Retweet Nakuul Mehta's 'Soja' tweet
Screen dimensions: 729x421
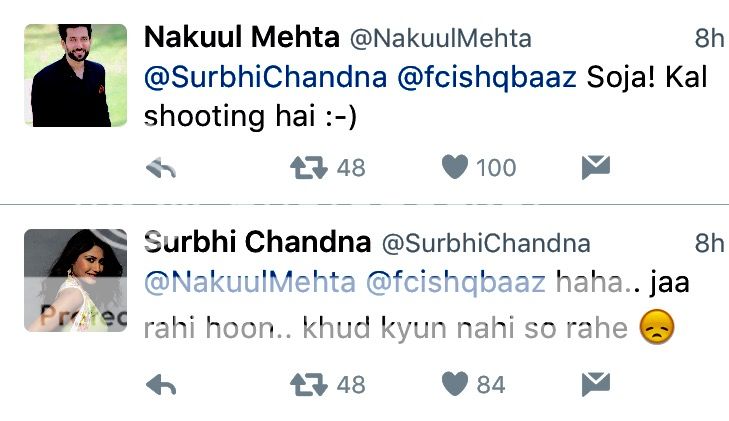308,168
